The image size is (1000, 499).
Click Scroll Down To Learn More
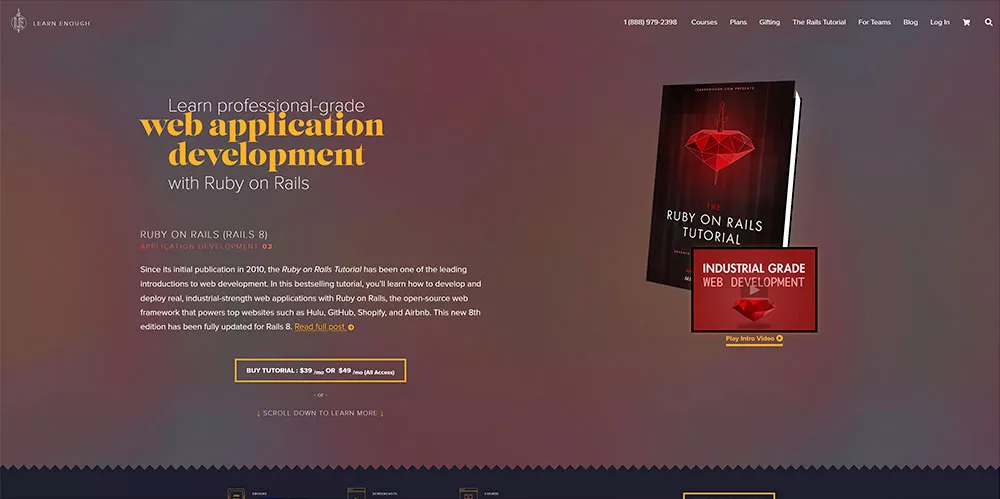[x=320, y=413]
